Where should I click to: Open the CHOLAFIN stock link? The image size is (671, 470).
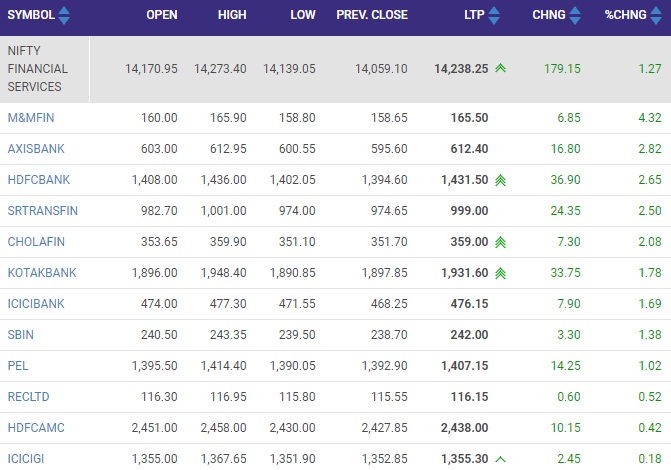36,242
